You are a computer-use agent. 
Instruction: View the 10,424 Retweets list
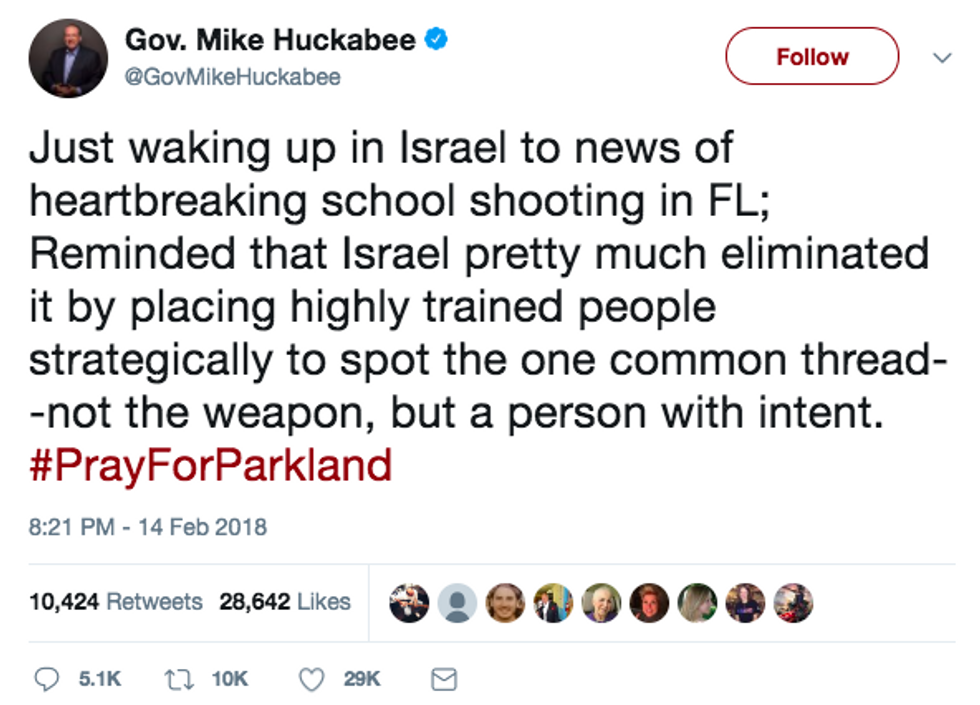[116, 602]
